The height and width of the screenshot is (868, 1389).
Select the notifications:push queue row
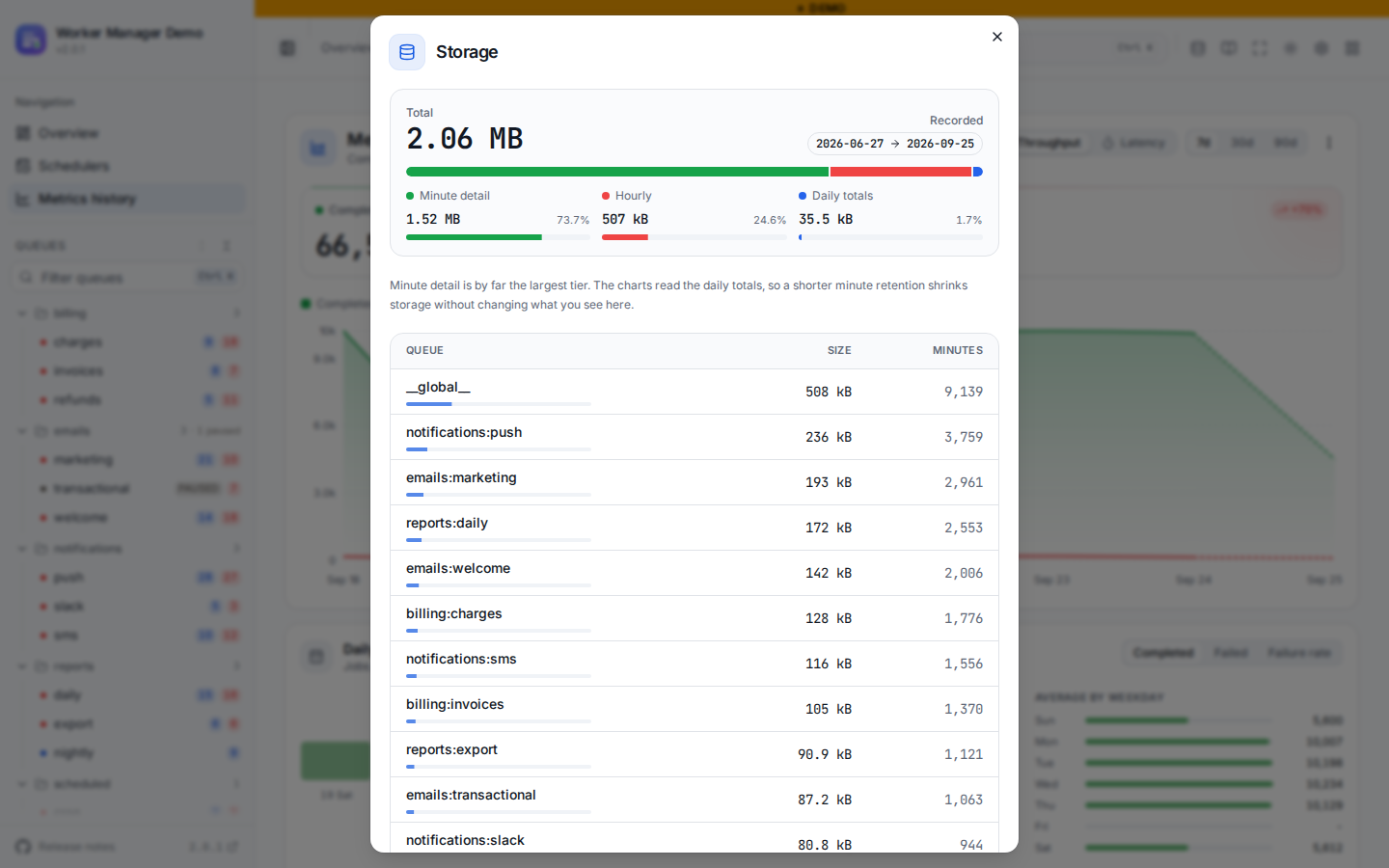pos(694,437)
